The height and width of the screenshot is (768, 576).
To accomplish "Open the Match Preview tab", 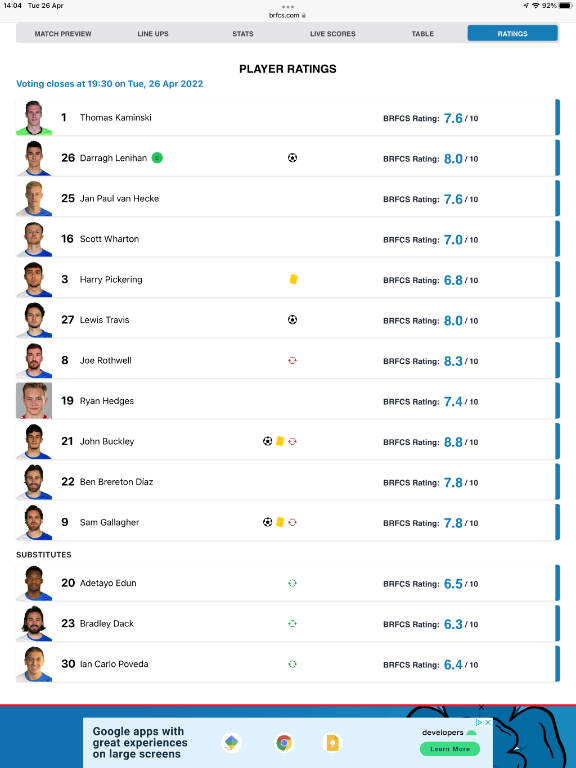I will 63,34.
